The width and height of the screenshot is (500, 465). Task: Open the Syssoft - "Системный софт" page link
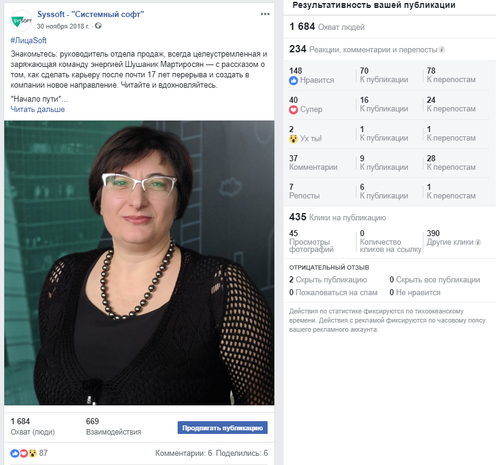(x=90, y=14)
